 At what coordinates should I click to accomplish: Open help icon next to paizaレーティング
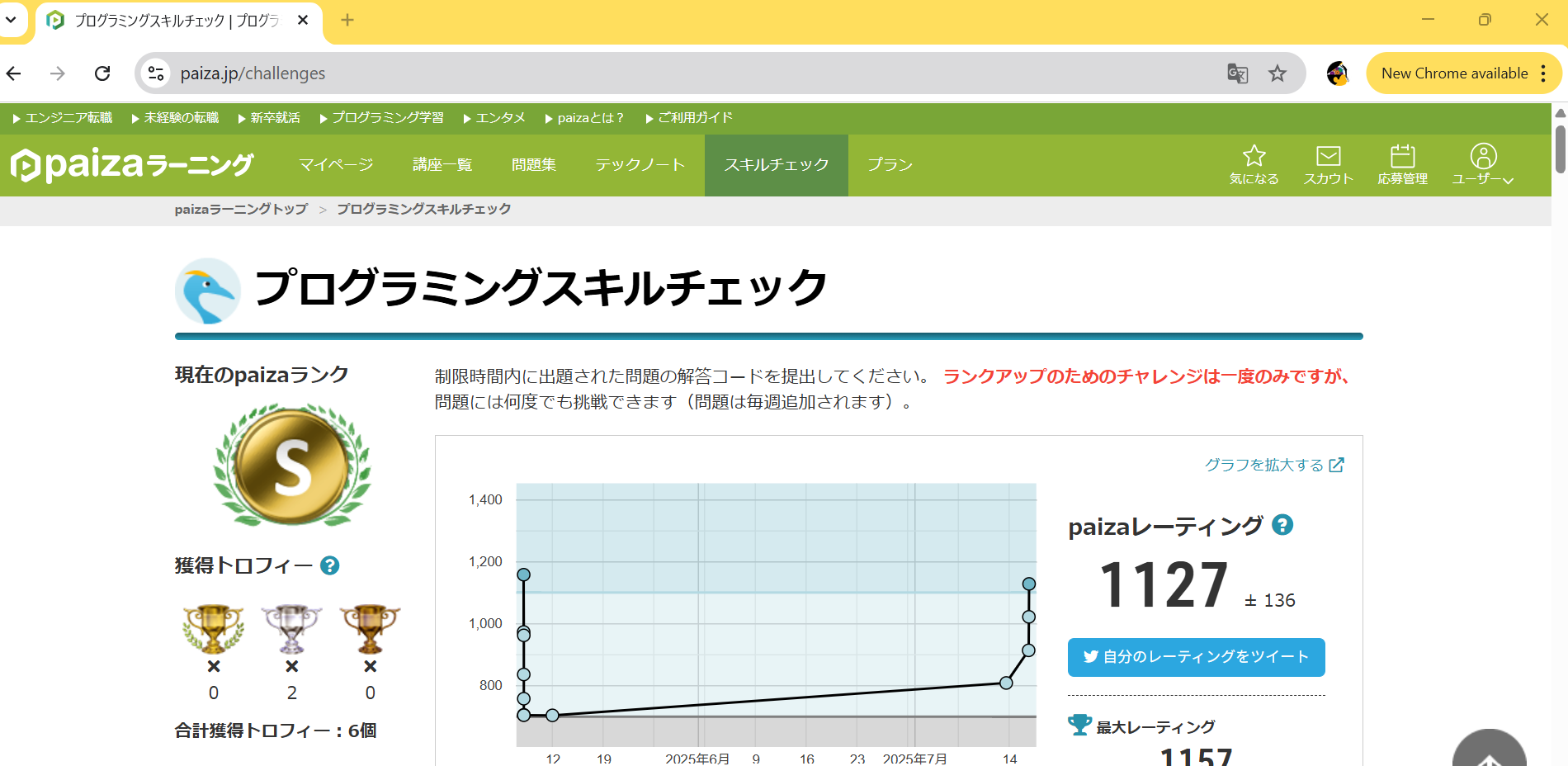[1282, 525]
